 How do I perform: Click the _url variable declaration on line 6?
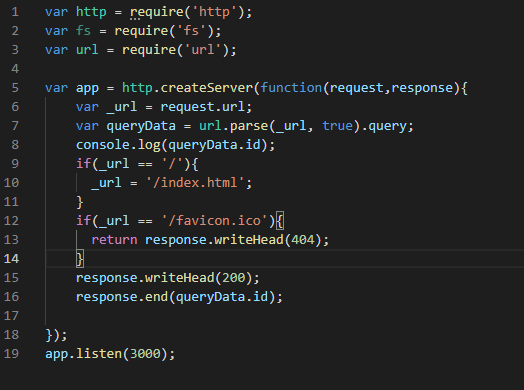pyautogui.click(x=122, y=107)
